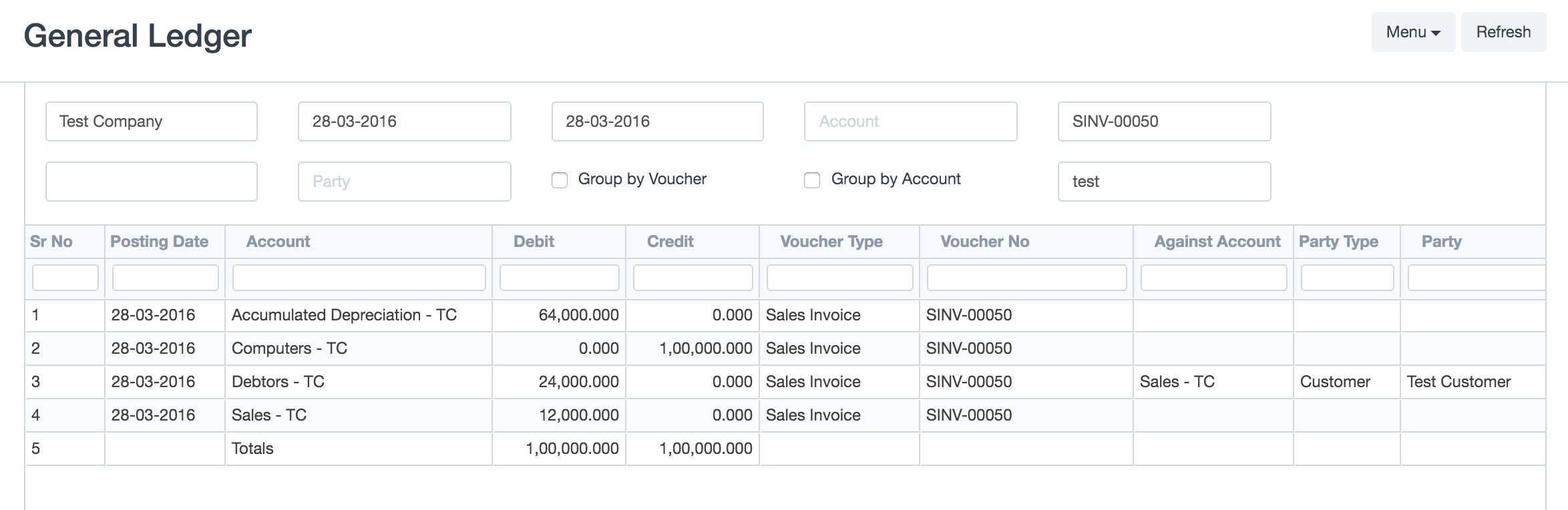The image size is (1568, 510).
Task: Click the filter field containing 'test'
Action: click(x=1164, y=182)
